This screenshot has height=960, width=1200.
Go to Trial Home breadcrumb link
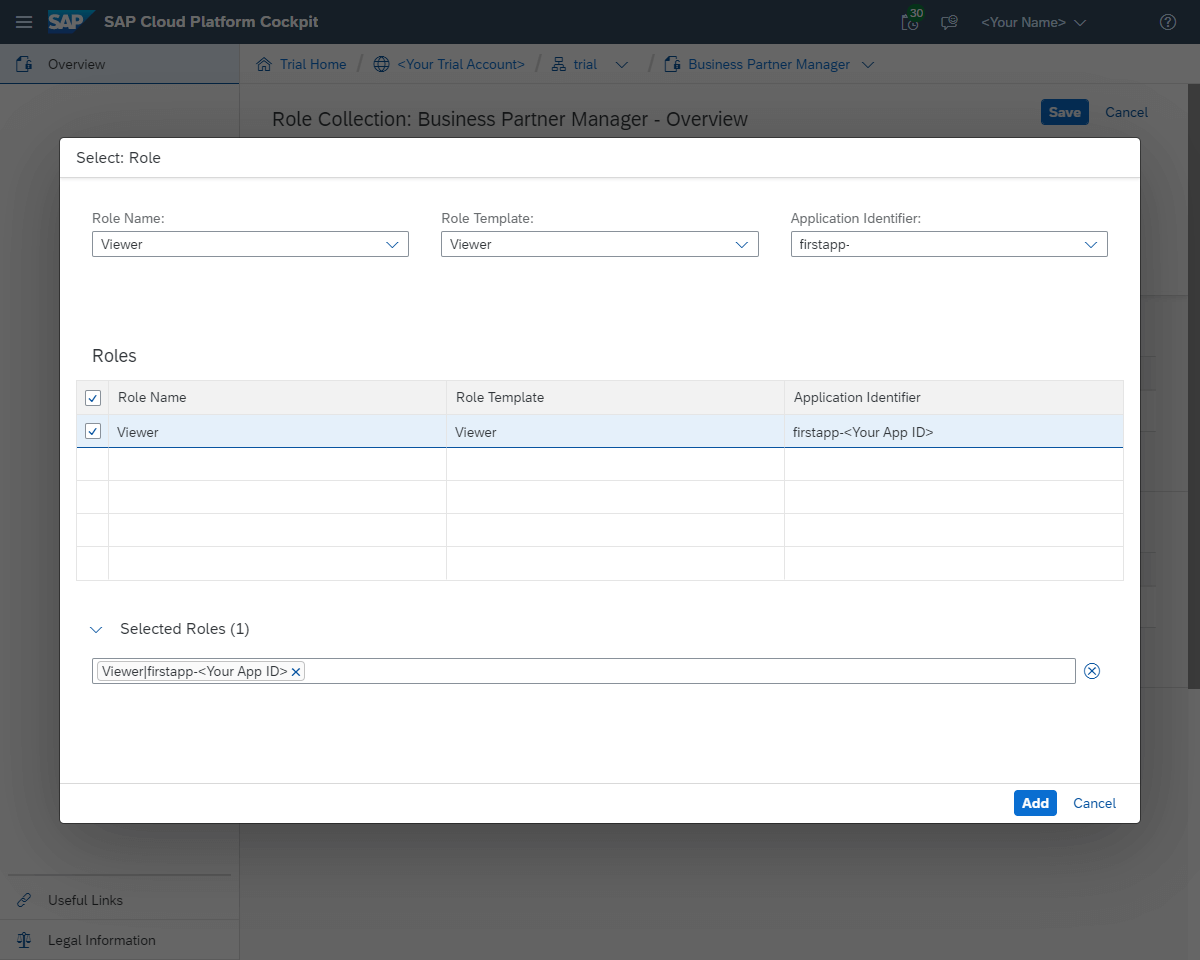(313, 64)
